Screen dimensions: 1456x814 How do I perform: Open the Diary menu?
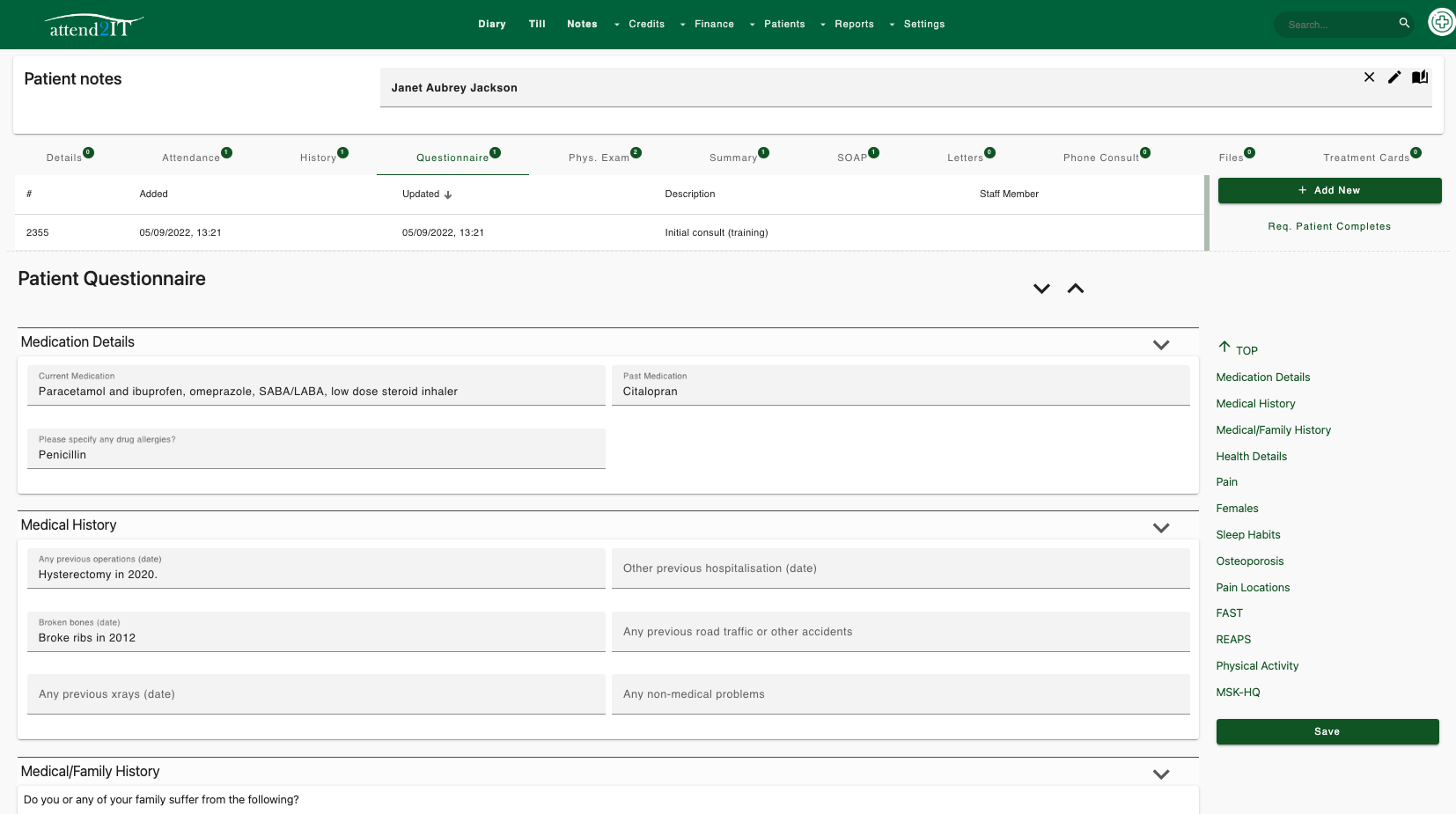coord(492,24)
